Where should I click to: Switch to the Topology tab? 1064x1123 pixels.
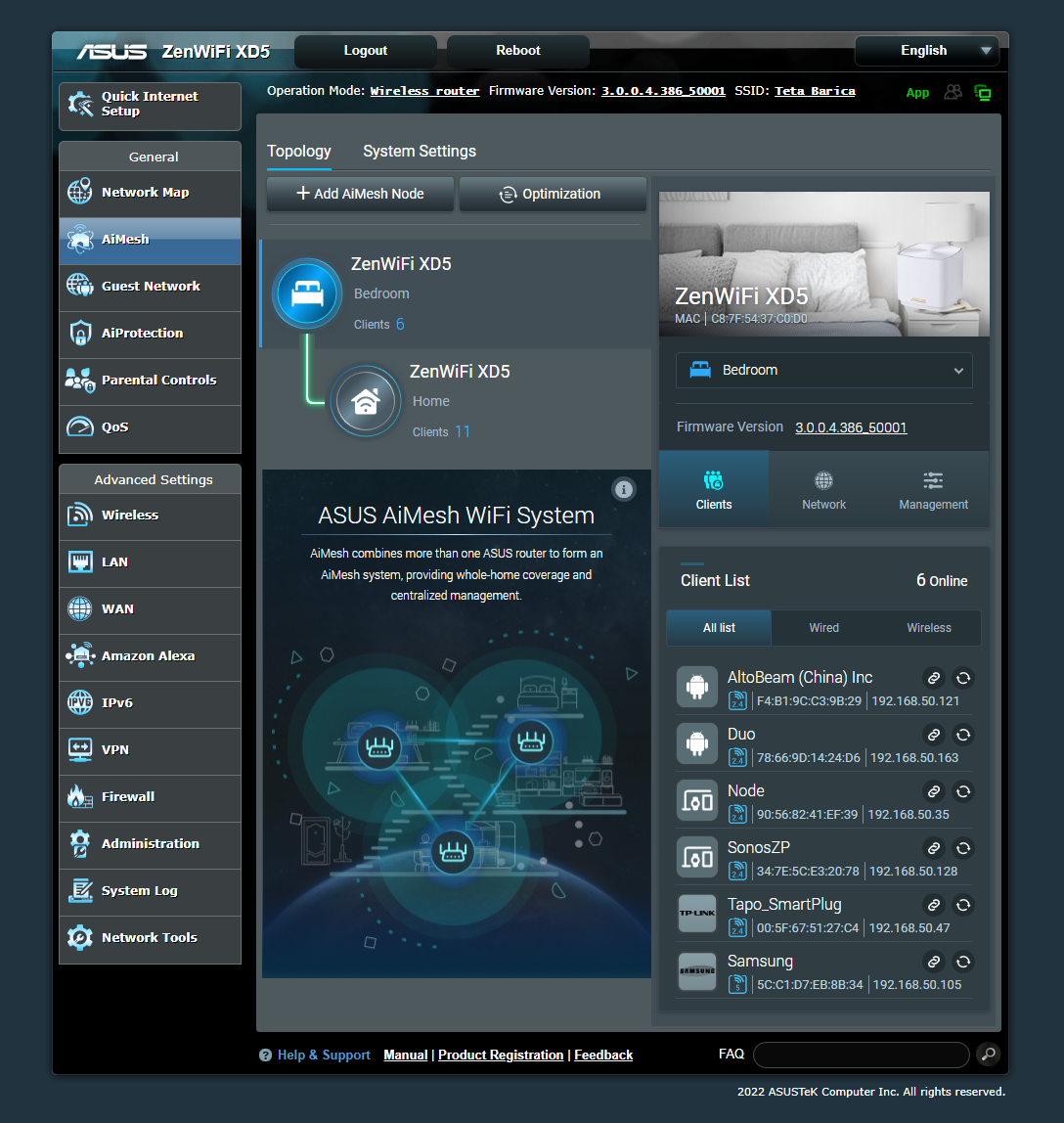pyautogui.click(x=299, y=151)
